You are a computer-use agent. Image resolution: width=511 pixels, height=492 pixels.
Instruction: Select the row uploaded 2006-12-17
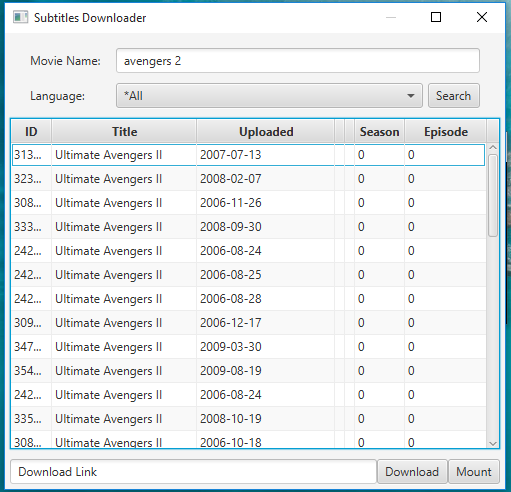(248, 323)
